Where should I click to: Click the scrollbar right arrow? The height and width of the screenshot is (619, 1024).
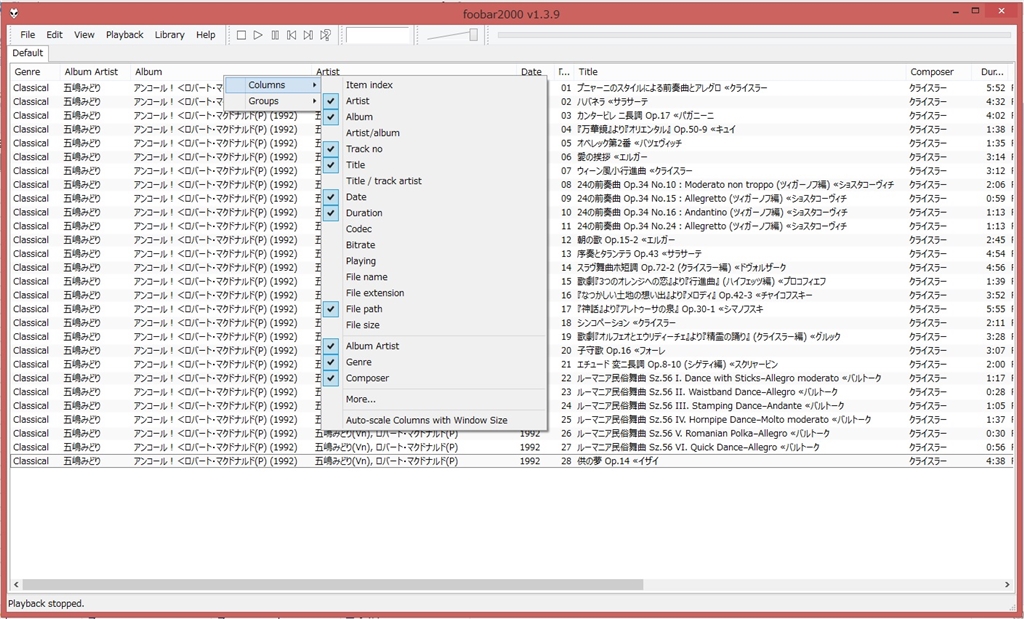point(1007,584)
